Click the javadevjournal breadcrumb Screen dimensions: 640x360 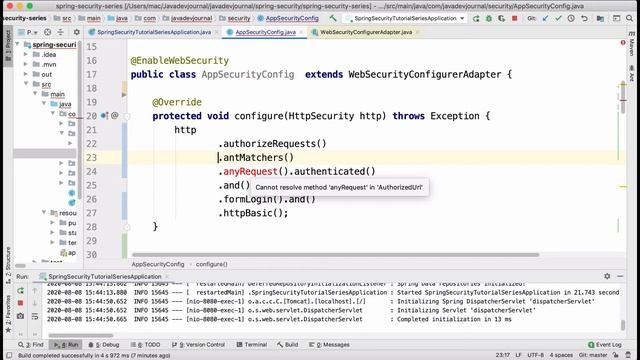coord(191,18)
